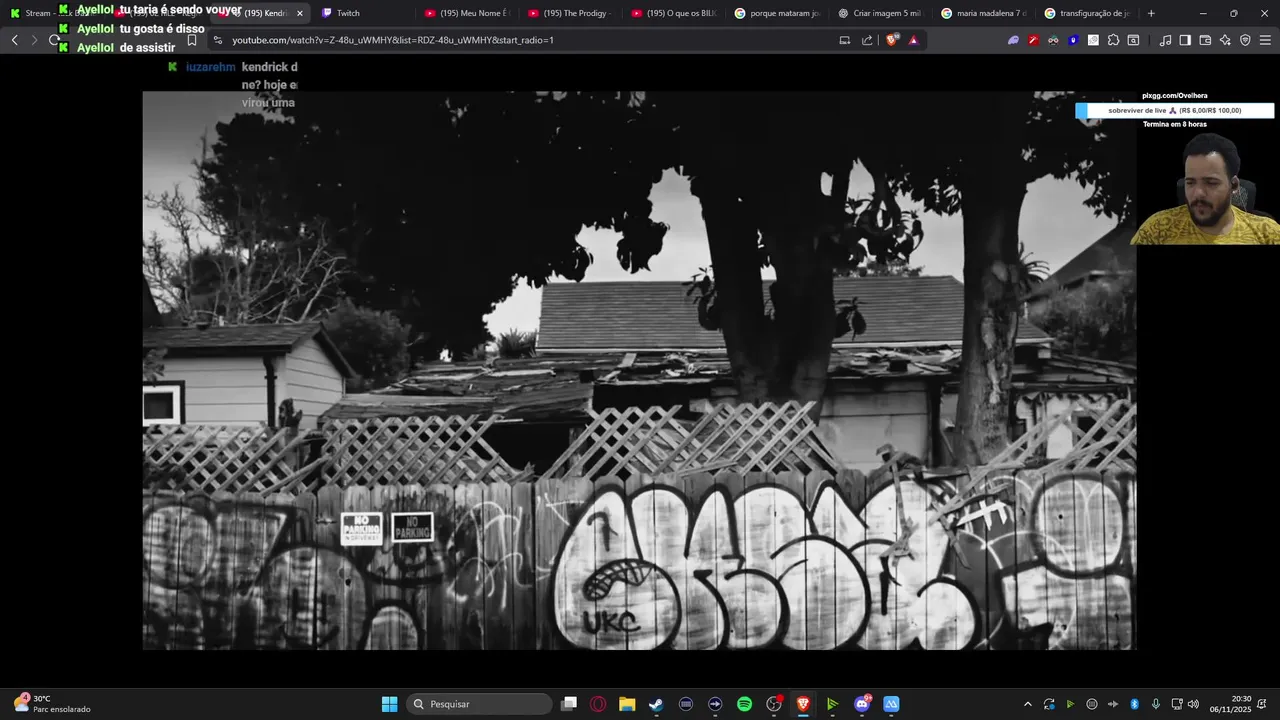Open Spotify from the taskbar
This screenshot has width=1280, height=720.
pos(744,704)
